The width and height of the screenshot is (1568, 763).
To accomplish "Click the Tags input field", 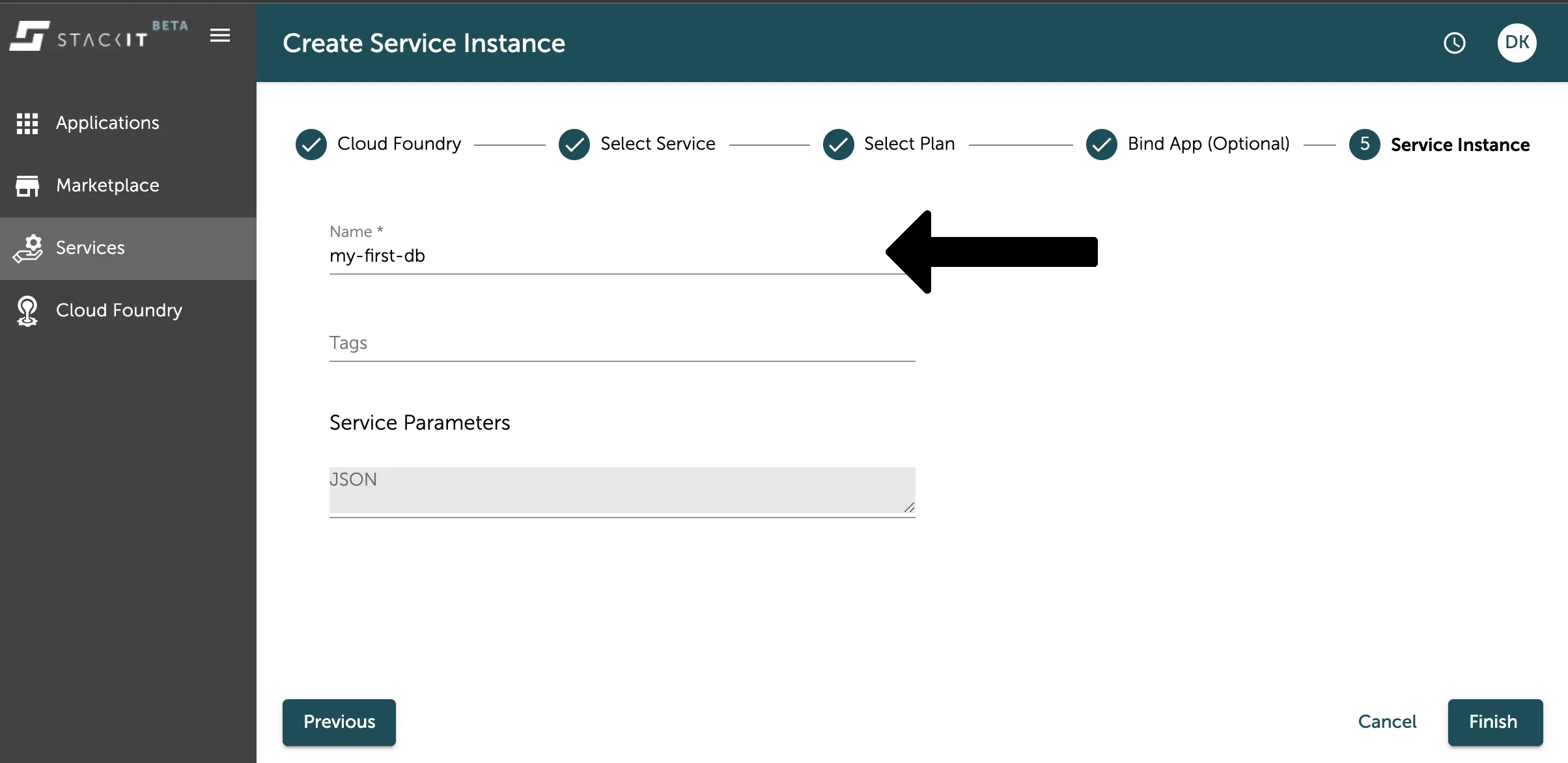I will coord(621,343).
